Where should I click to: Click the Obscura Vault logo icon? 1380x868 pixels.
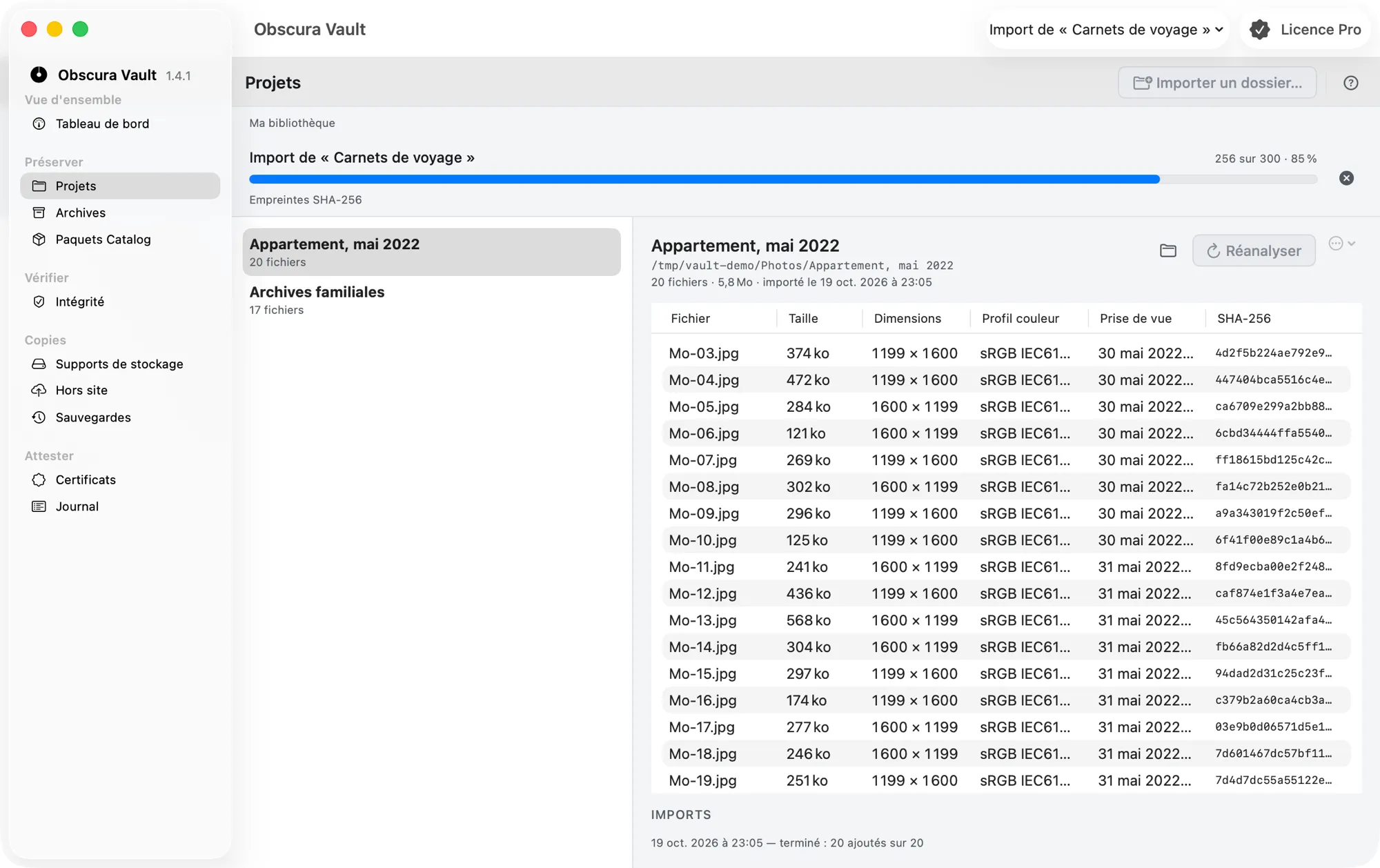tap(39, 75)
